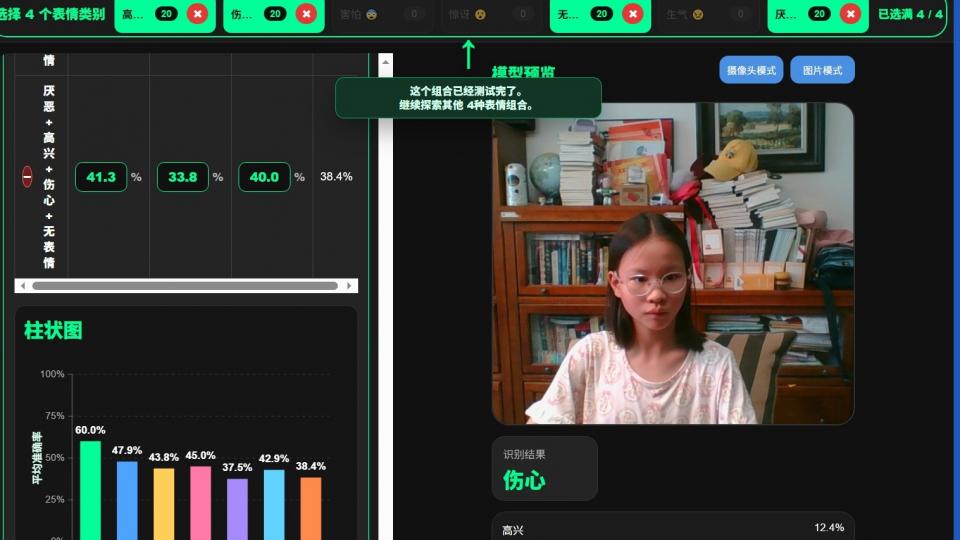The width and height of the screenshot is (960, 540).
Task: Click the vertical scrollbar up arrow
Action: (x=385, y=62)
